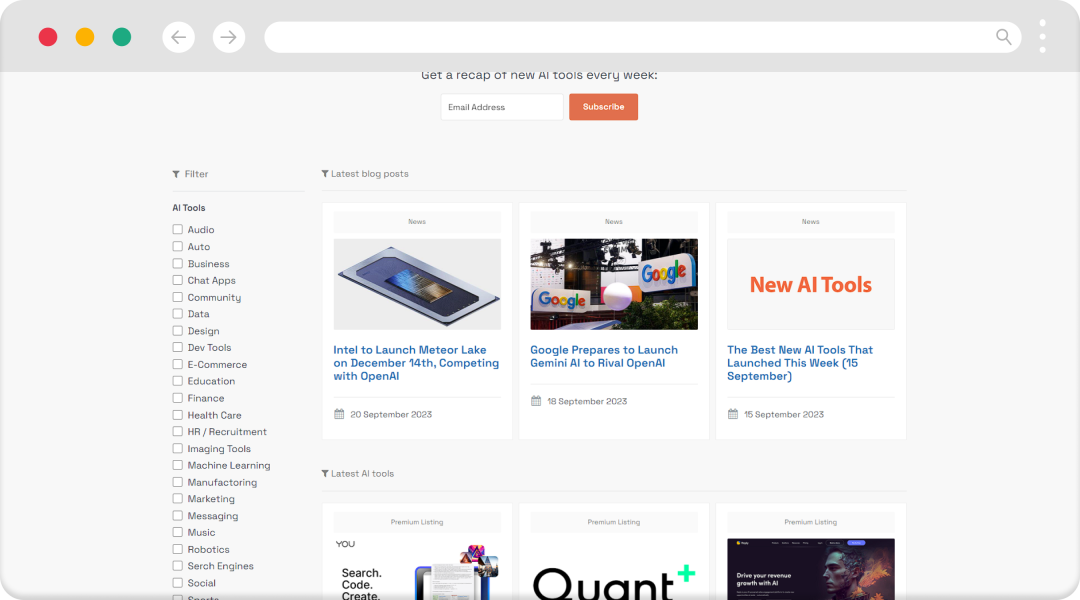Viewport: 1080px width, 600px height.
Task: Click the News tag on Intel article card
Action: click(x=417, y=222)
